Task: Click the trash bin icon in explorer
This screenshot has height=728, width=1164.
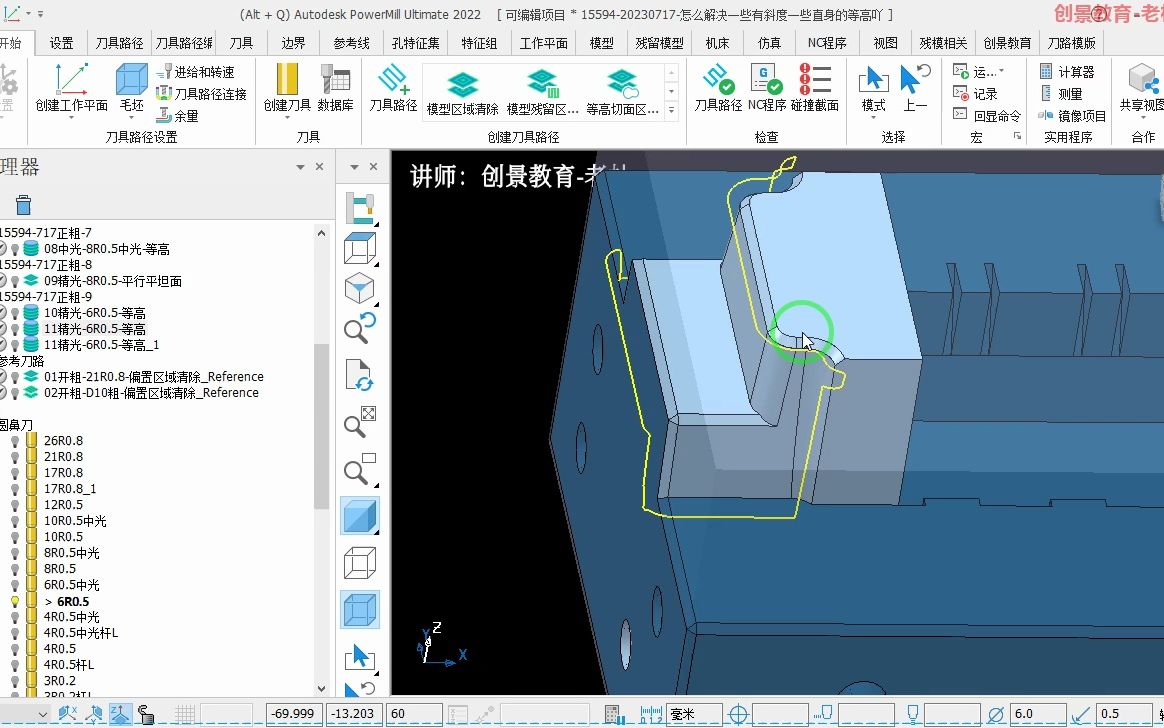Action: (x=23, y=204)
